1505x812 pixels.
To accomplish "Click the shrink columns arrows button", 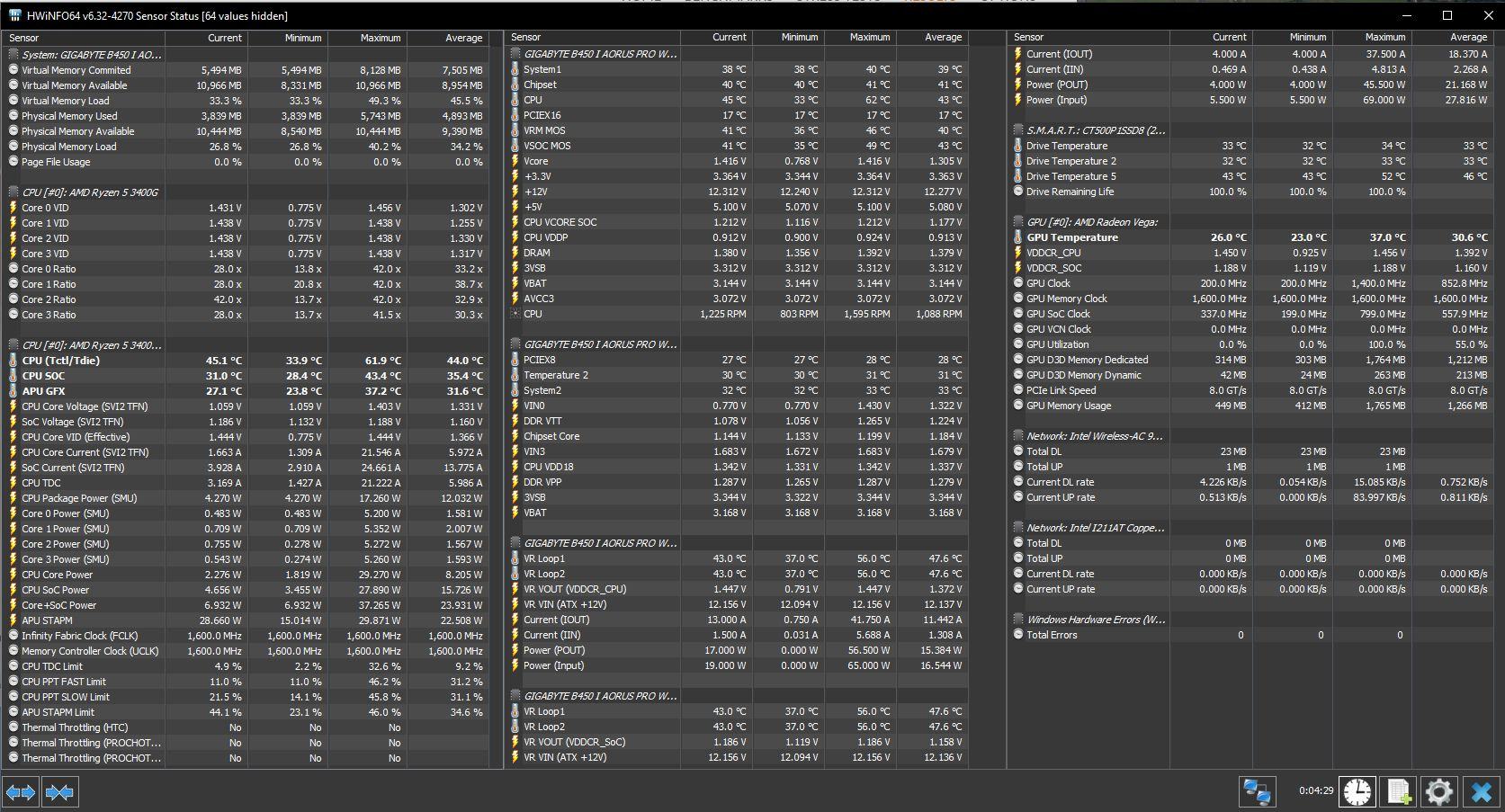I will click(x=59, y=792).
